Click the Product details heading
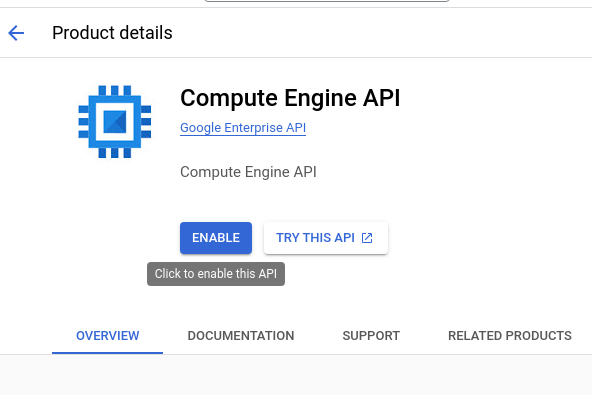This screenshot has width=592, height=395. click(x=112, y=33)
